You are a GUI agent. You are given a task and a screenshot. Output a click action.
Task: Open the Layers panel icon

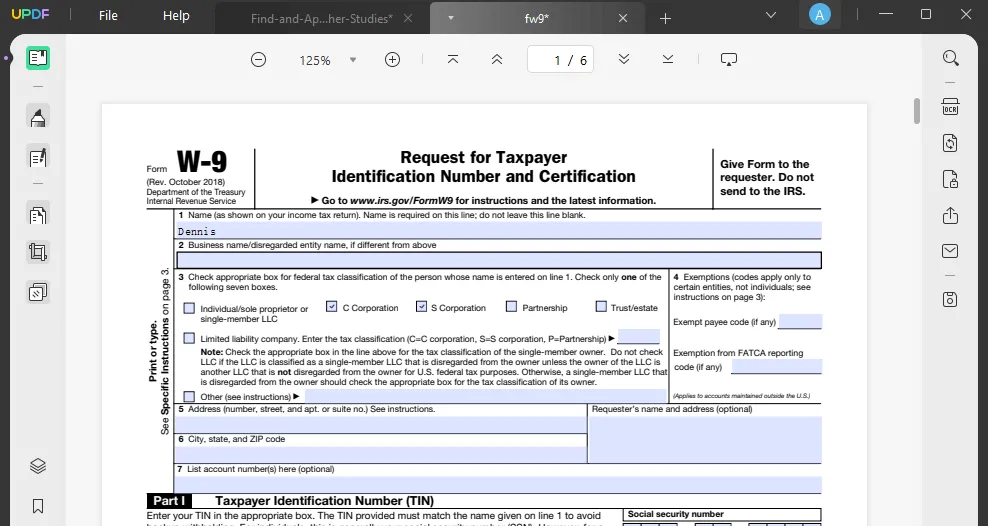tap(38, 466)
